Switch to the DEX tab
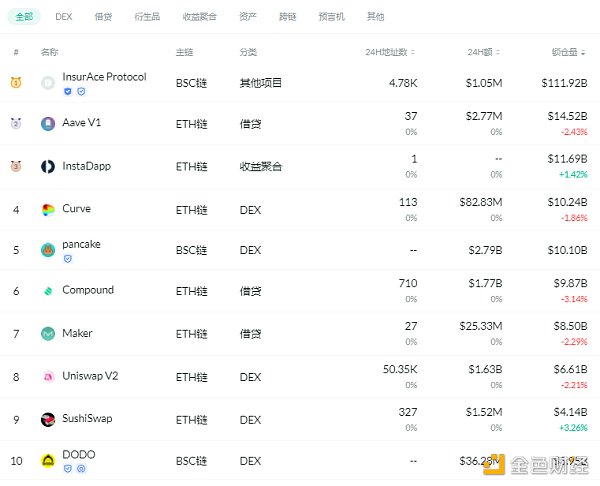The image size is (600, 486). [64, 17]
